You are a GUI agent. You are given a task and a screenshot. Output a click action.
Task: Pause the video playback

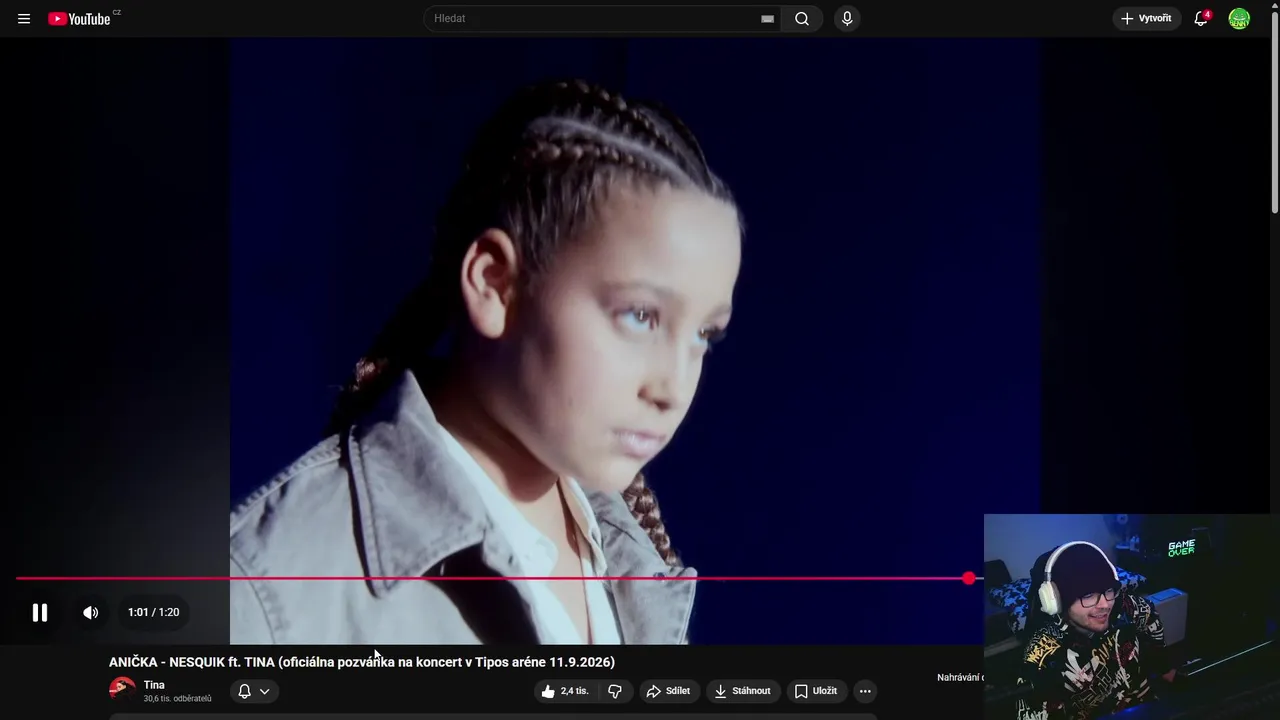pyautogui.click(x=40, y=612)
